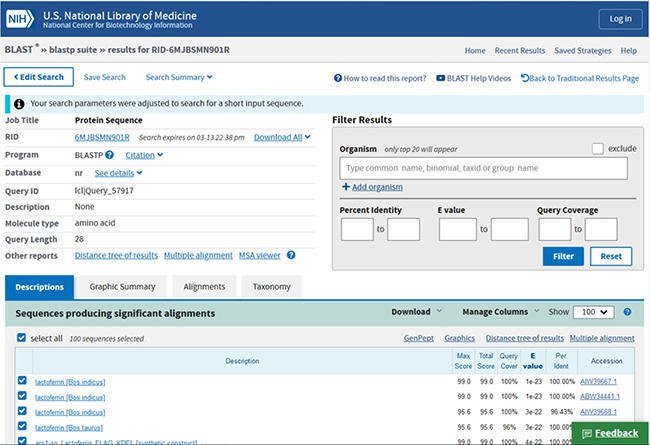Open Saved Strategies in top navigation
The width and height of the screenshot is (650, 445).
[x=582, y=51]
